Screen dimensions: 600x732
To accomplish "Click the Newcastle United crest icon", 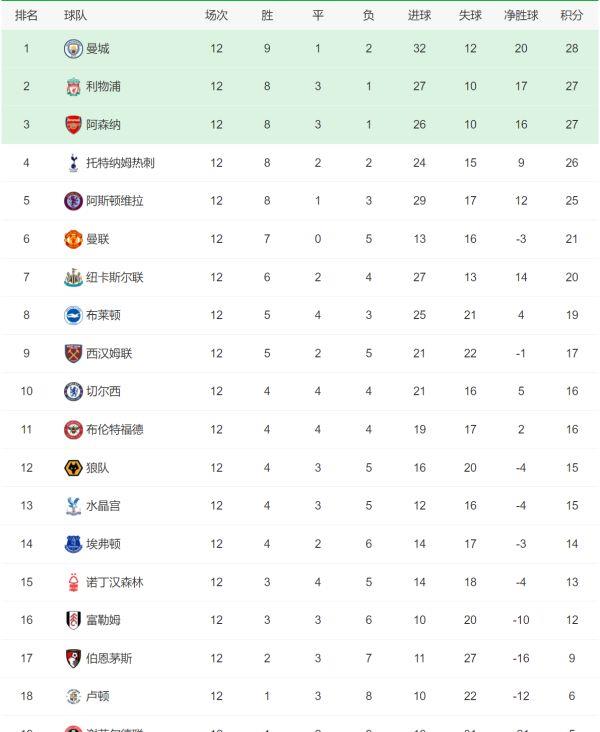I will (73, 277).
